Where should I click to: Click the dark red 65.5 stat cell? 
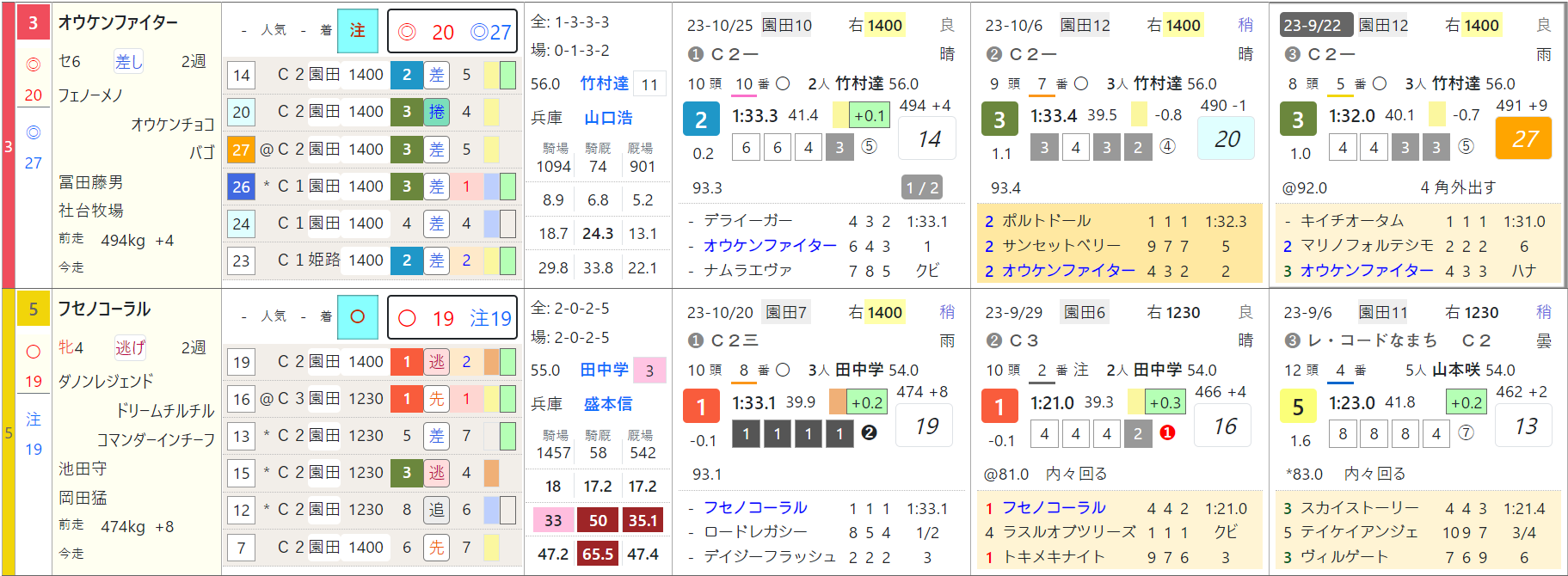click(598, 555)
